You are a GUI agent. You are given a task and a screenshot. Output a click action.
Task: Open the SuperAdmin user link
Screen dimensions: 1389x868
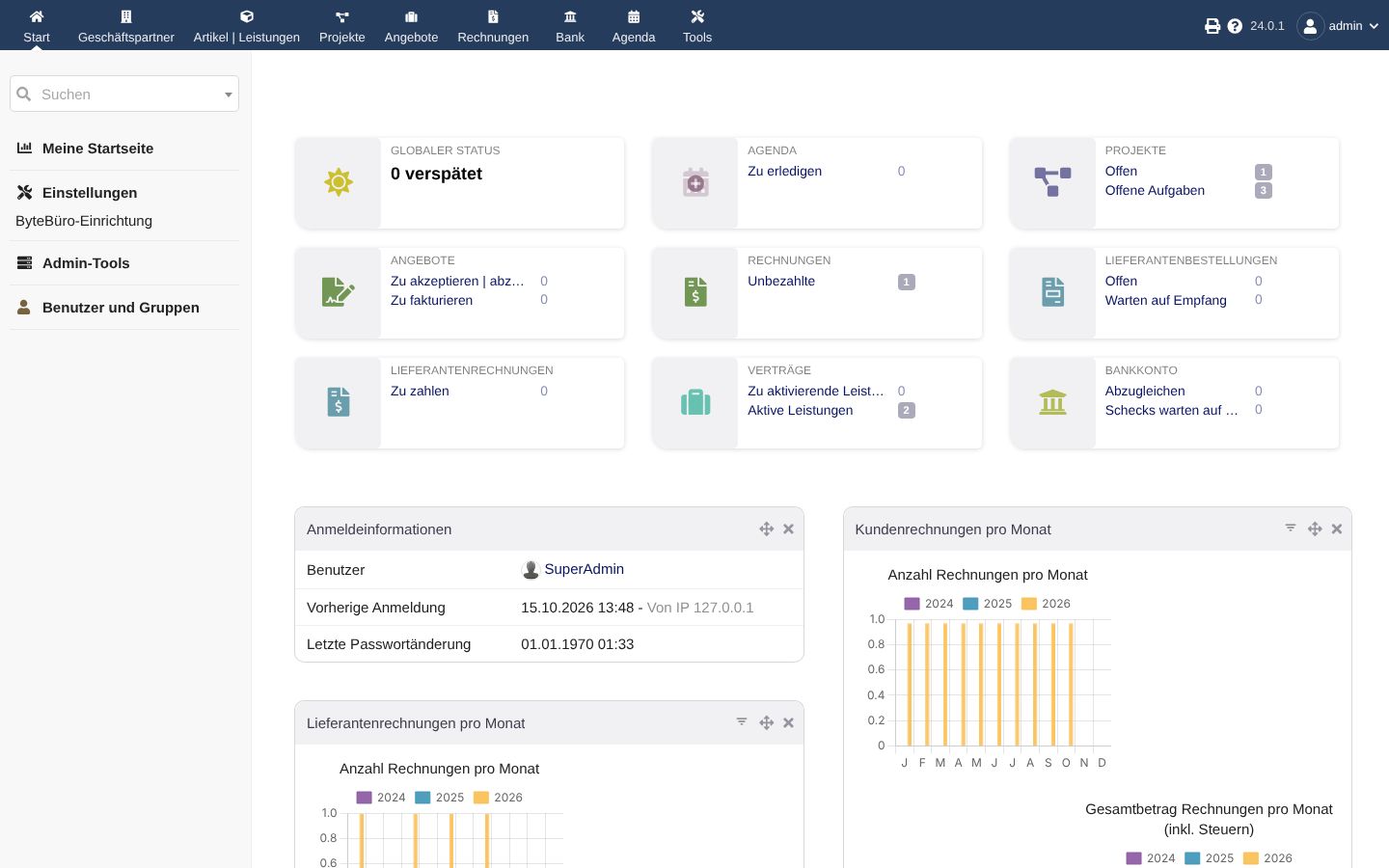pyautogui.click(x=584, y=569)
